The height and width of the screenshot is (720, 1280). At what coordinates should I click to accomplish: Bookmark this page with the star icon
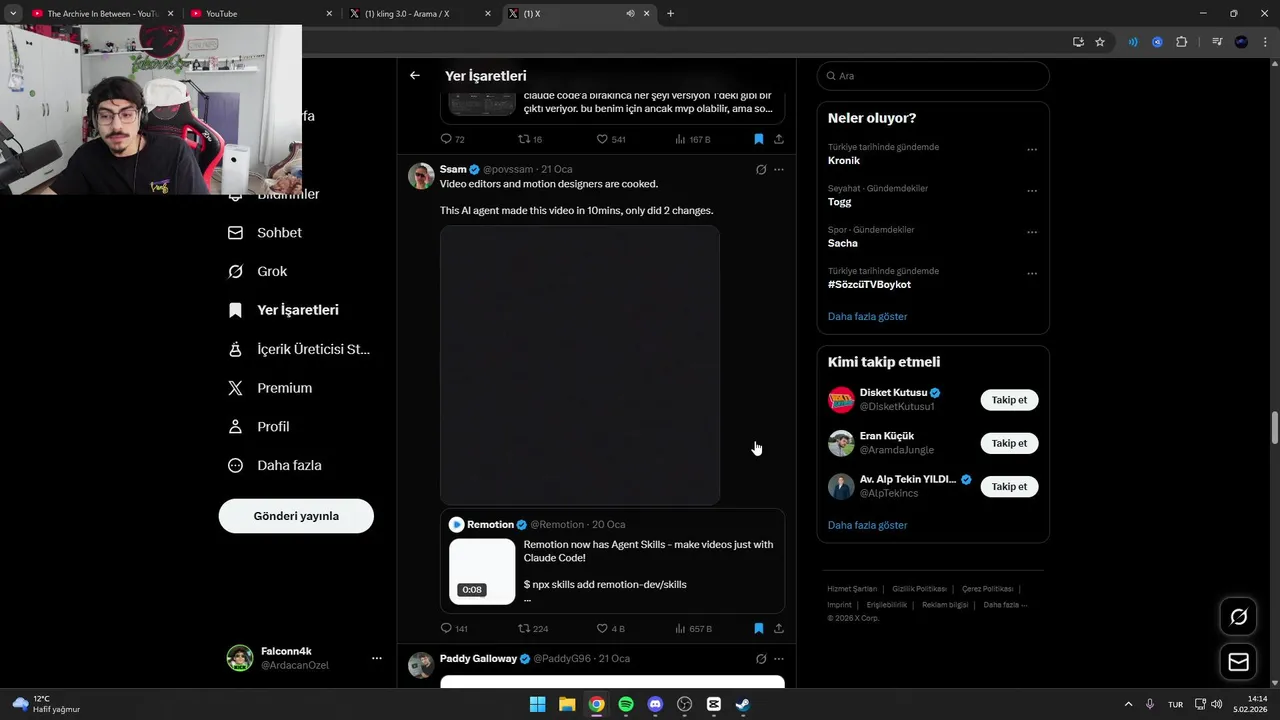(x=1100, y=42)
